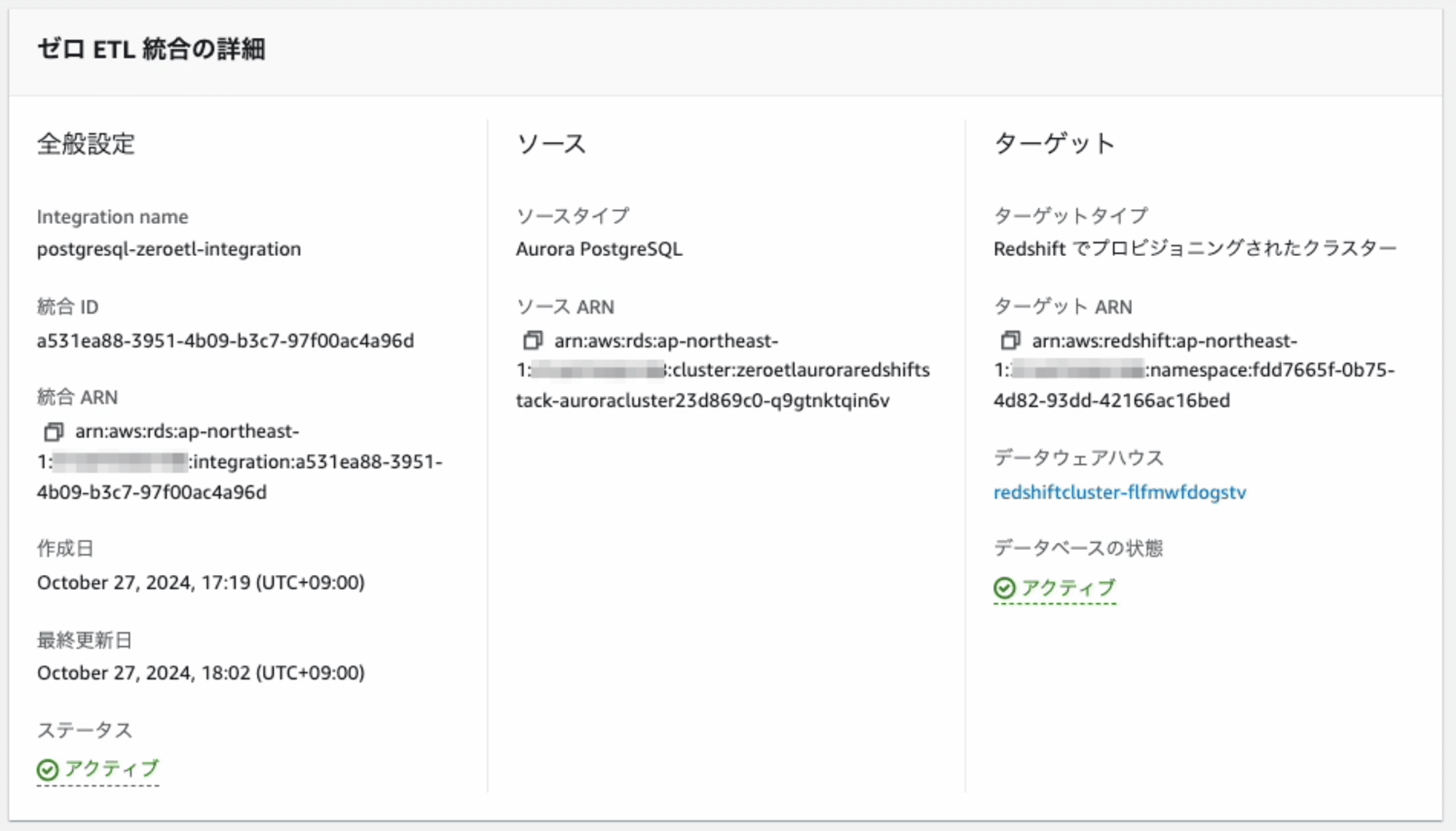Click the source ARN text ending q9gtnktqin6v
Image resolution: width=1456 pixels, height=831 pixels.
[723, 371]
